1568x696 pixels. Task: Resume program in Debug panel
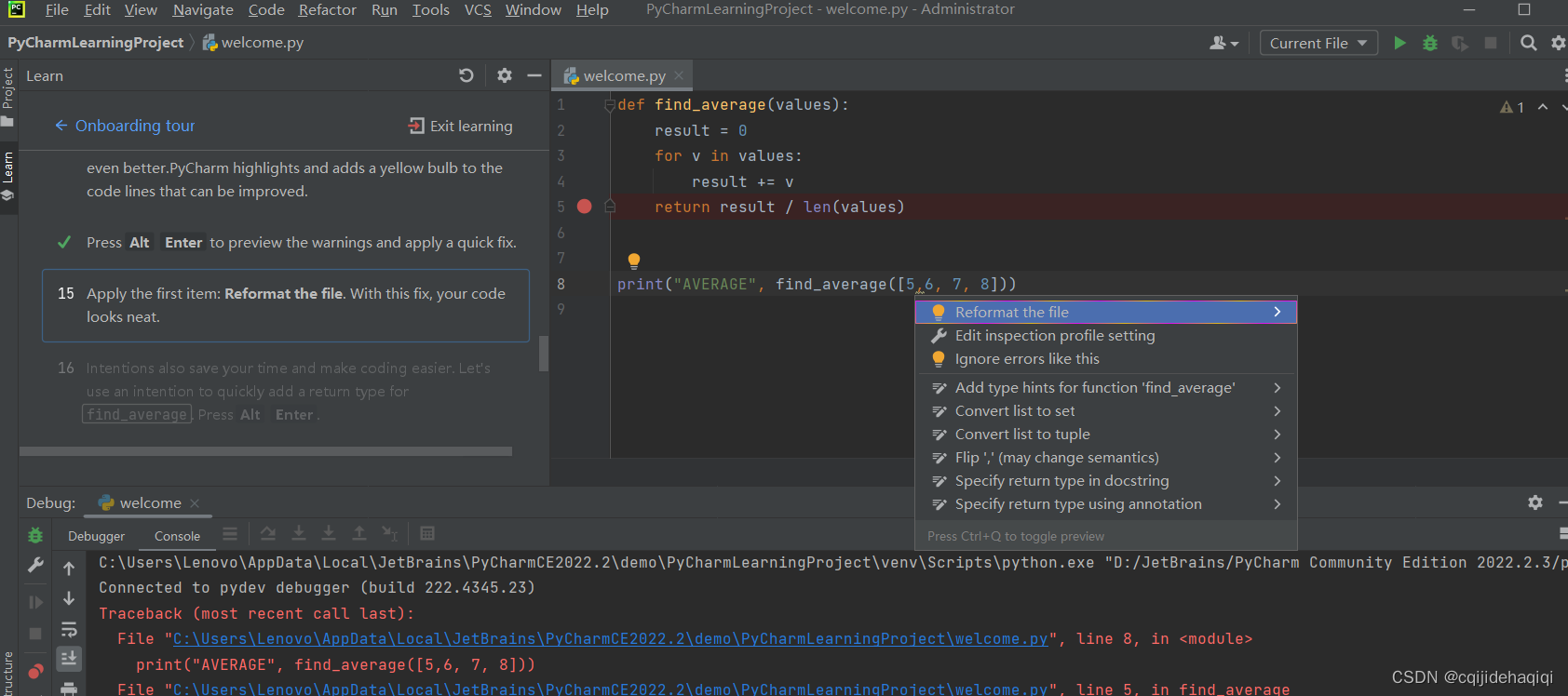(x=35, y=602)
